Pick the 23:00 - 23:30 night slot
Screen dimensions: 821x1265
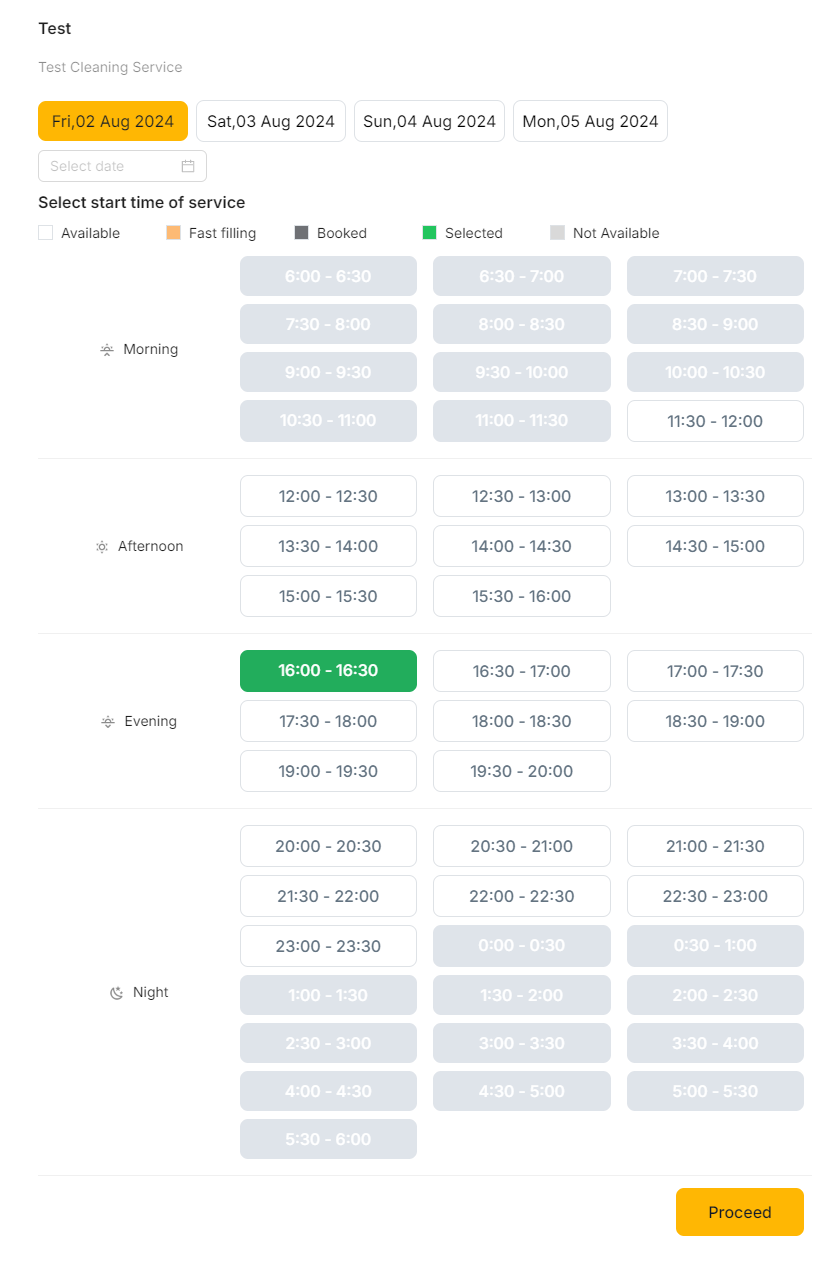pyautogui.click(x=328, y=946)
